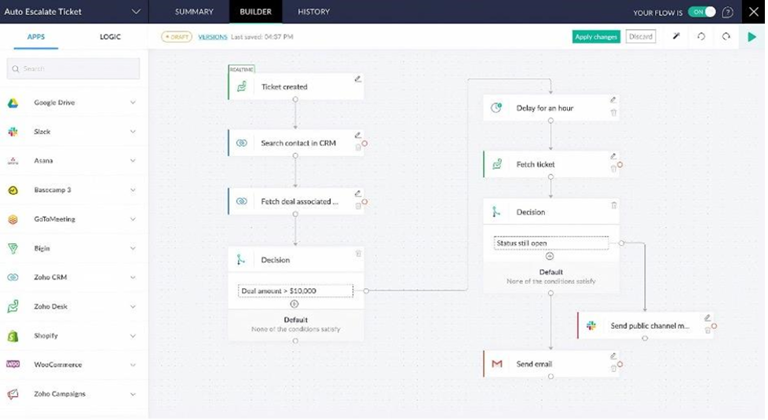Image resolution: width=768 pixels, height=420 pixels.
Task: Expand the Slack app list
Action: pyautogui.click(x=133, y=131)
